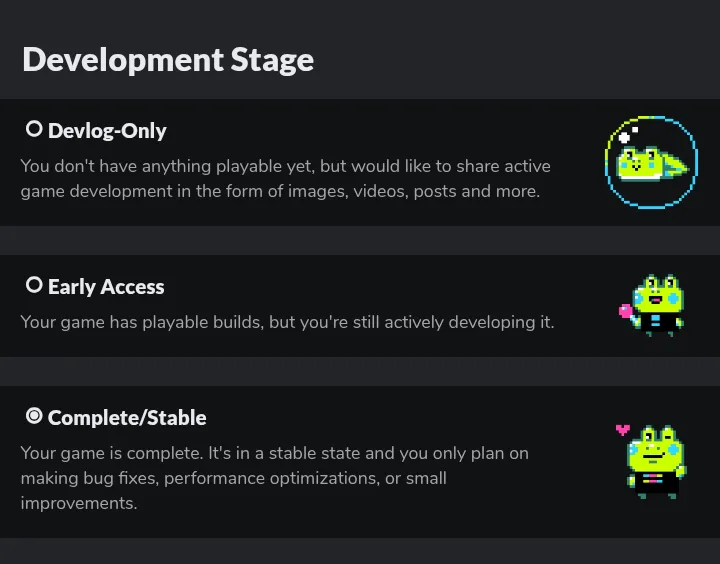Click the Development Stage heading
720x564 pixels.
168,60
